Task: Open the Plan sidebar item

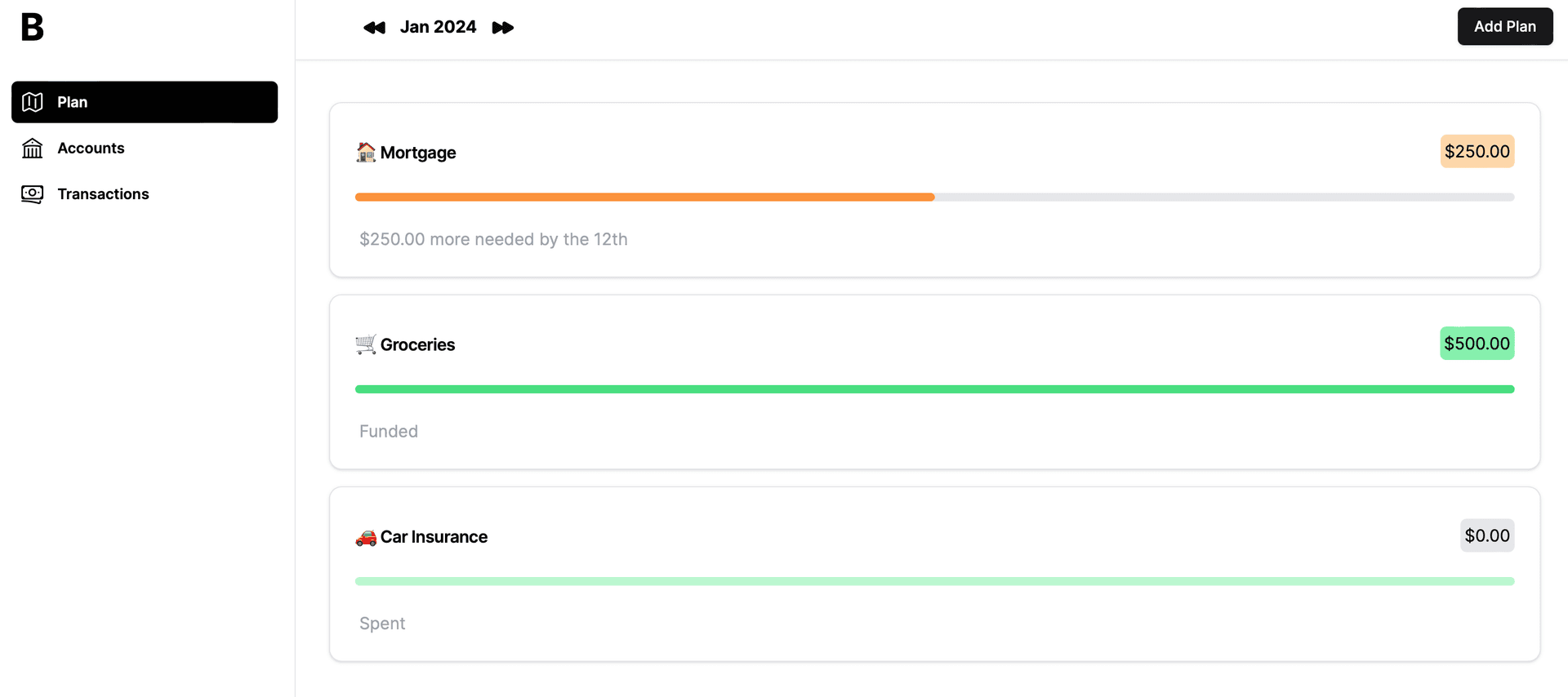Action: click(145, 102)
